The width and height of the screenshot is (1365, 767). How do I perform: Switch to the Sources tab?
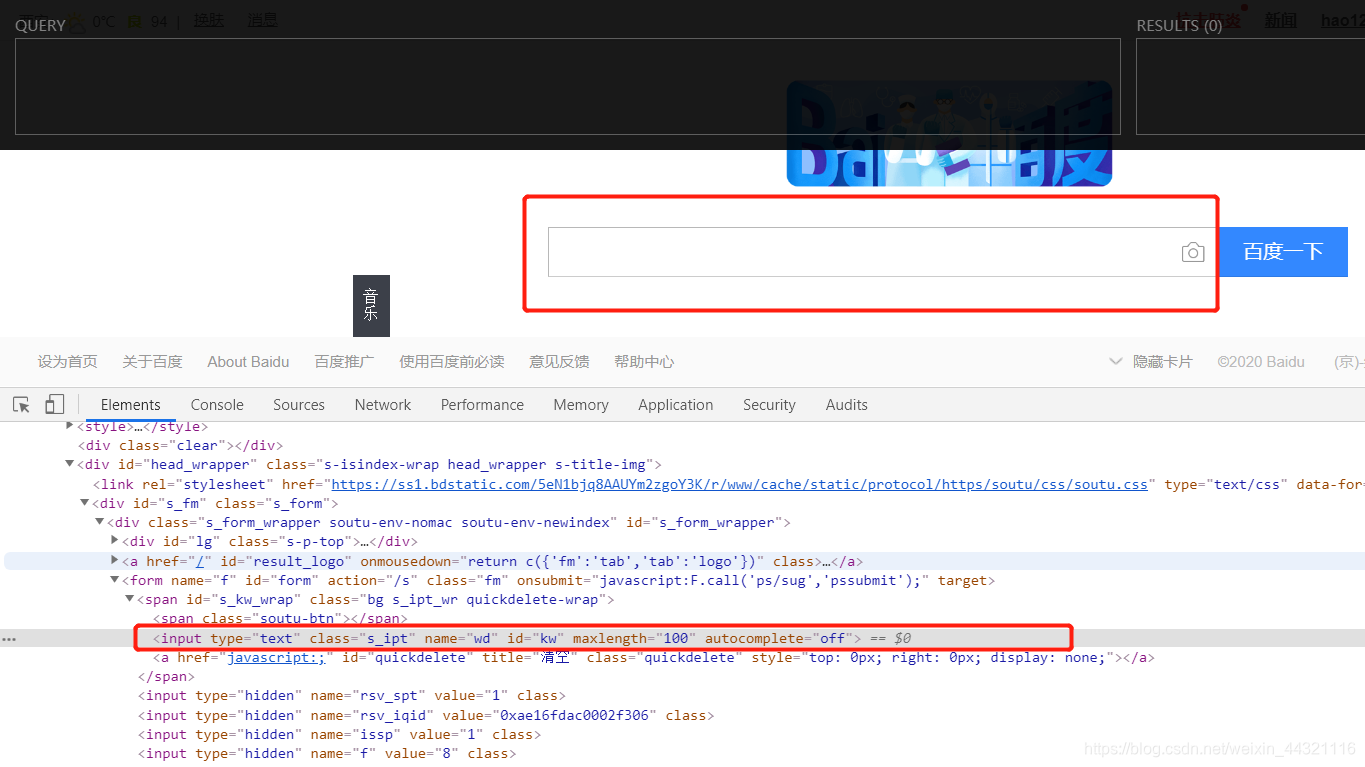coord(299,405)
